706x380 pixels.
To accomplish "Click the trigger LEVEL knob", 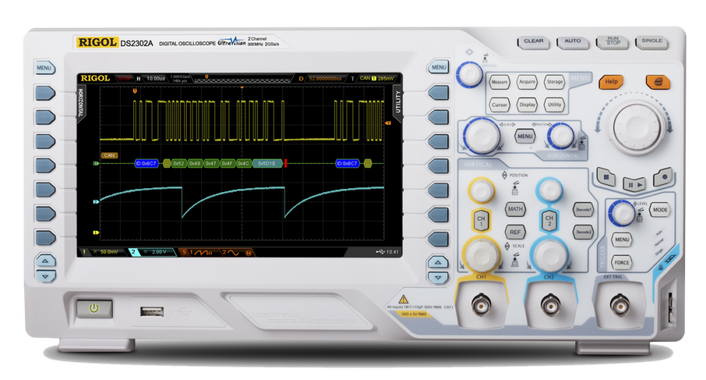I will [x=622, y=213].
